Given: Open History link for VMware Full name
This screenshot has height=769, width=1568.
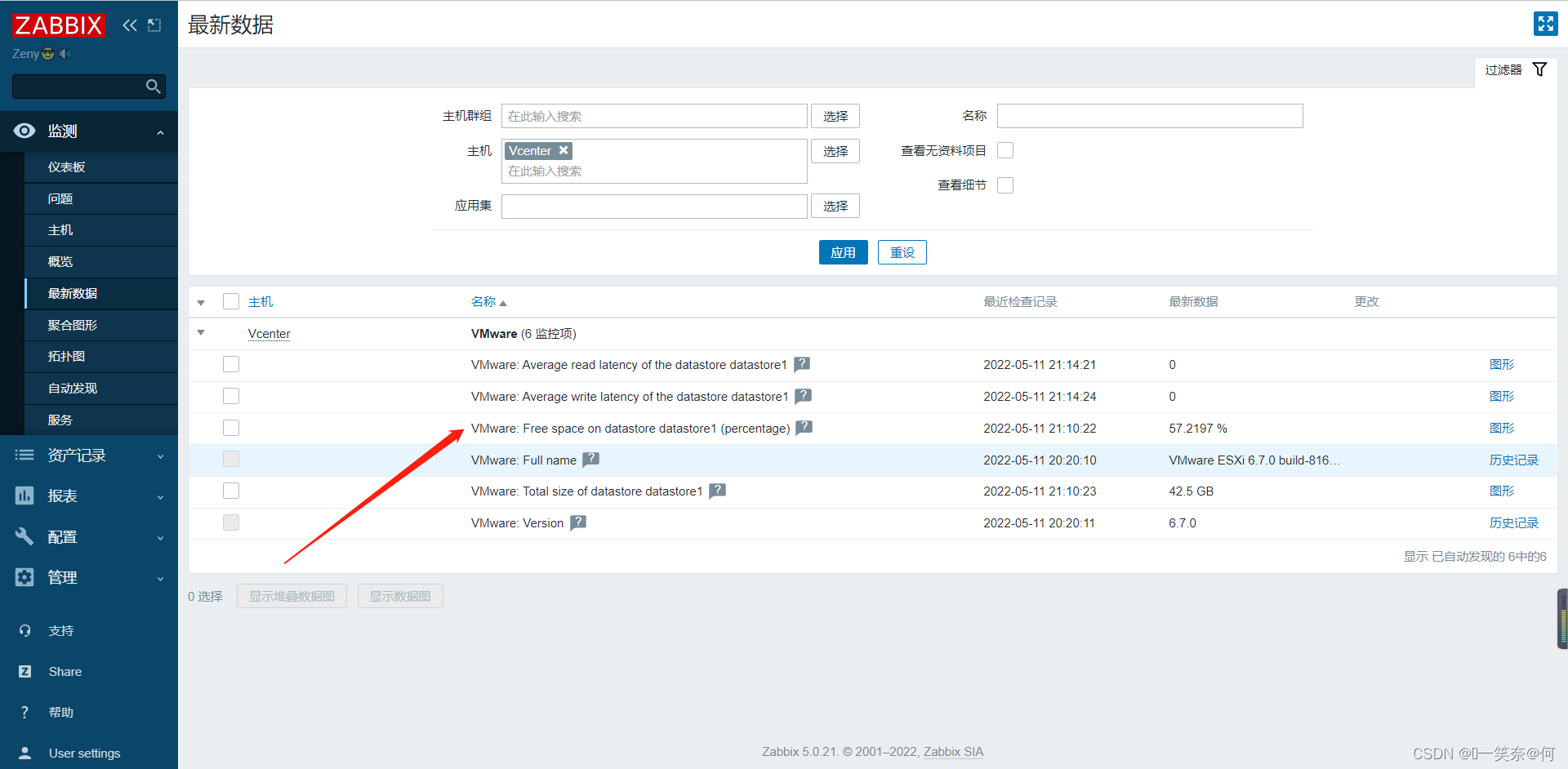Looking at the screenshot, I should (x=1513, y=460).
